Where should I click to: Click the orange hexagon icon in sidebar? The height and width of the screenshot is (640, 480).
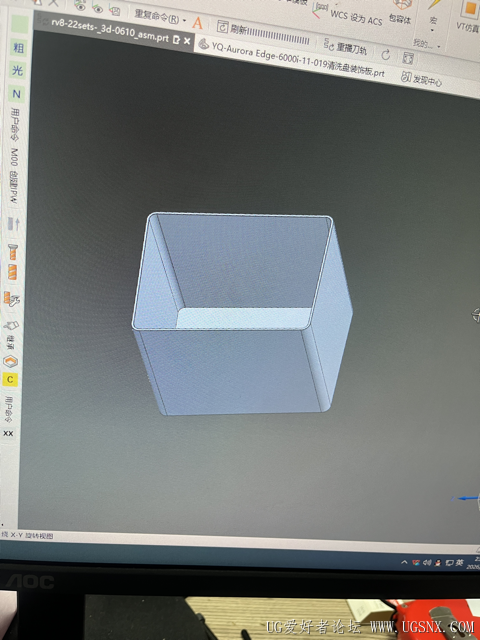[x=10, y=361]
